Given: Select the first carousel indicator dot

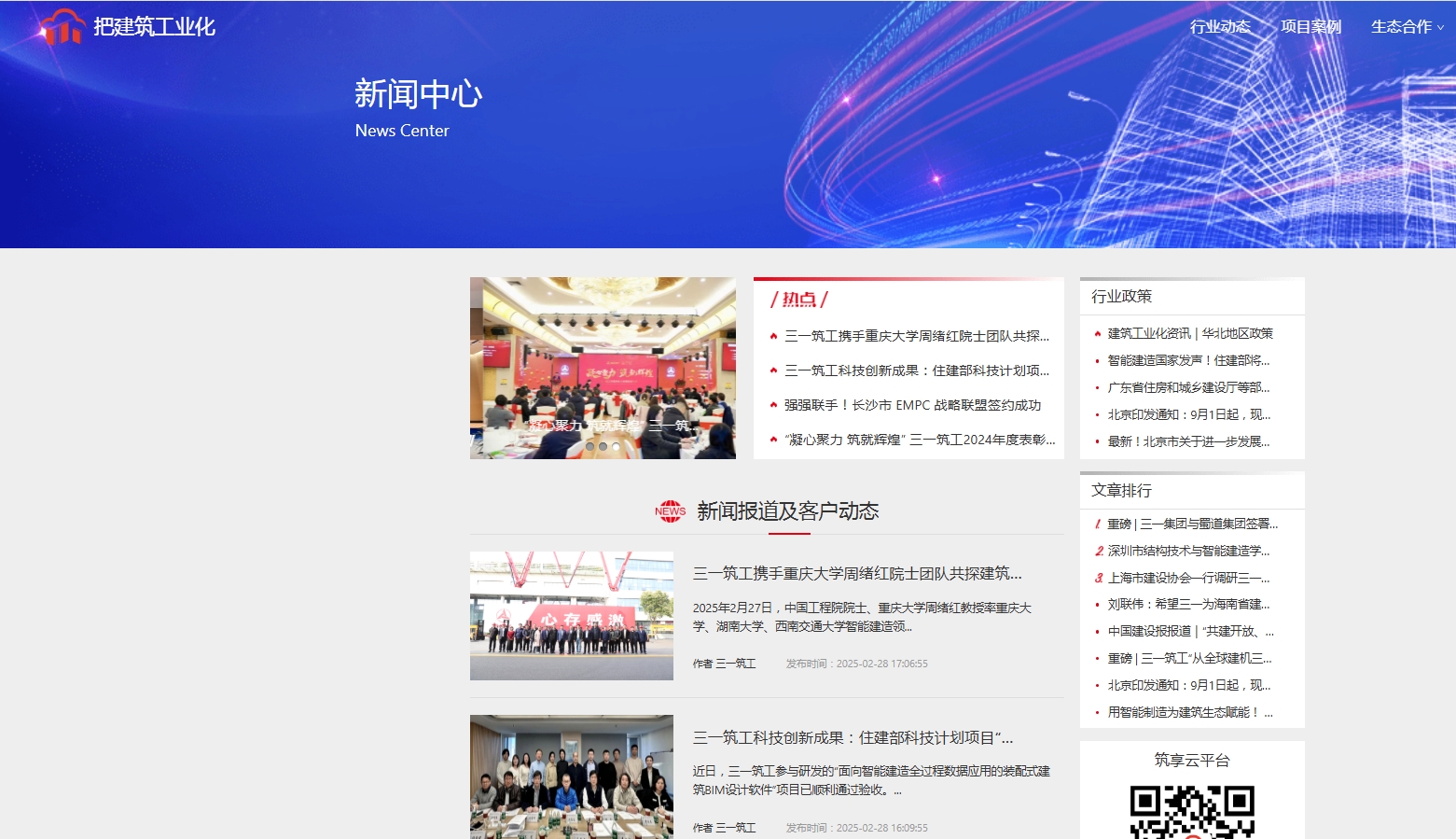Looking at the screenshot, I should click(x=589, y=447).
